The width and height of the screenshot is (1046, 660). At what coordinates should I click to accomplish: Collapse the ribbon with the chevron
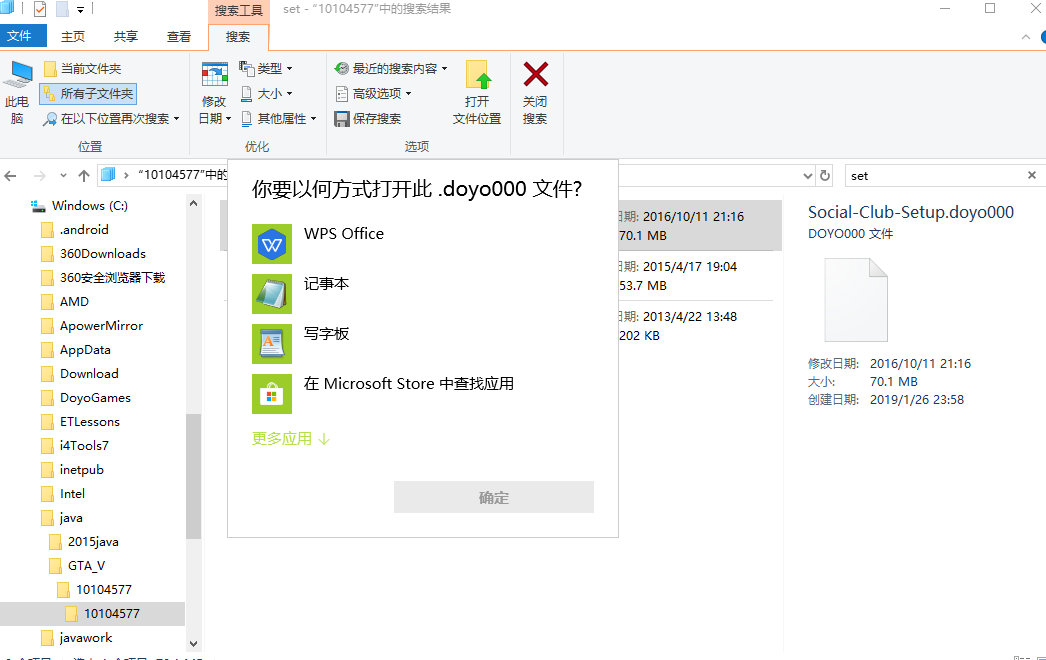[1026, 37]
